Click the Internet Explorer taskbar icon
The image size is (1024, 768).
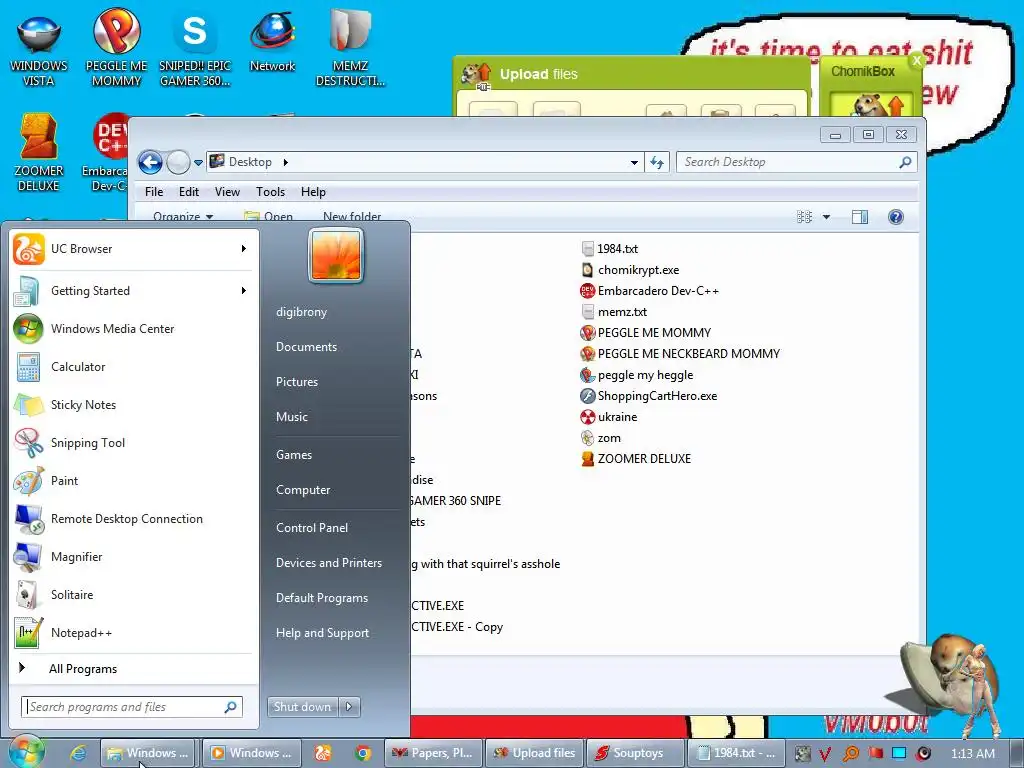(x=78, y=753)
